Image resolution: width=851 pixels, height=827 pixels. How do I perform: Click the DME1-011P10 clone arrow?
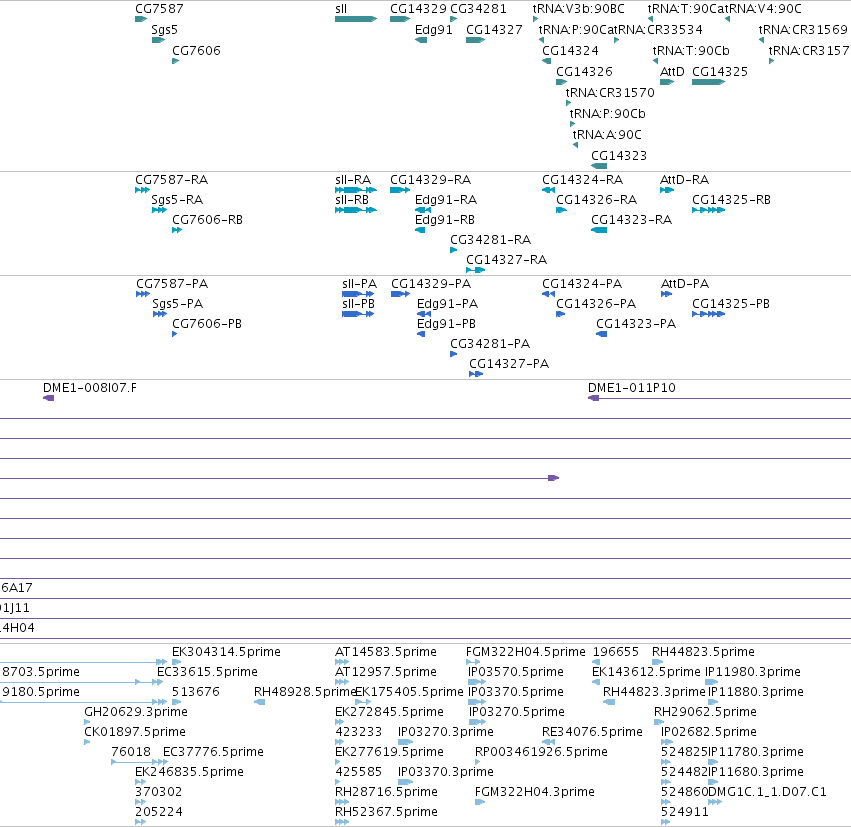tap(593, 398)
